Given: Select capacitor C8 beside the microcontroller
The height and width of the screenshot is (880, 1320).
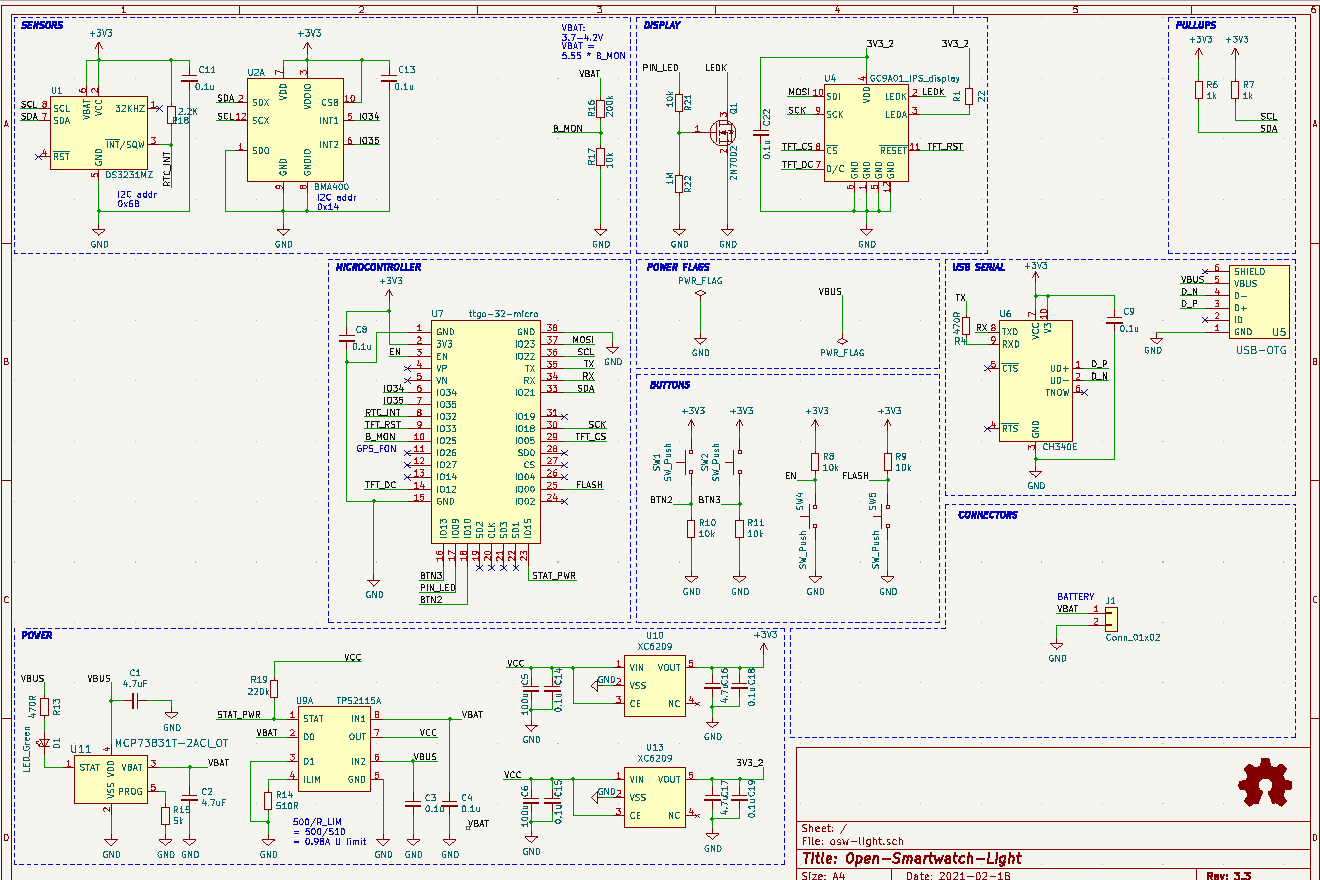Looking at the screenshot, I should (x=347, y=340).
